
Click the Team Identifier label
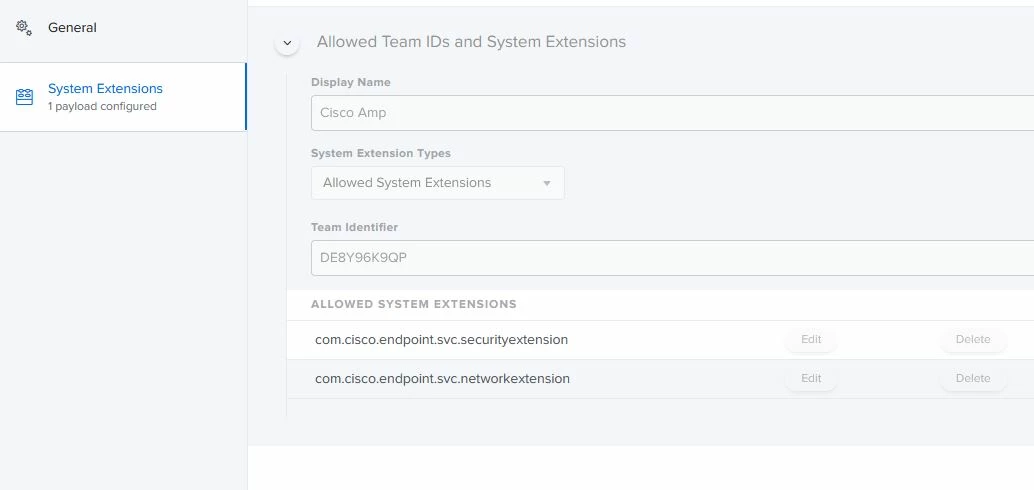354,228
